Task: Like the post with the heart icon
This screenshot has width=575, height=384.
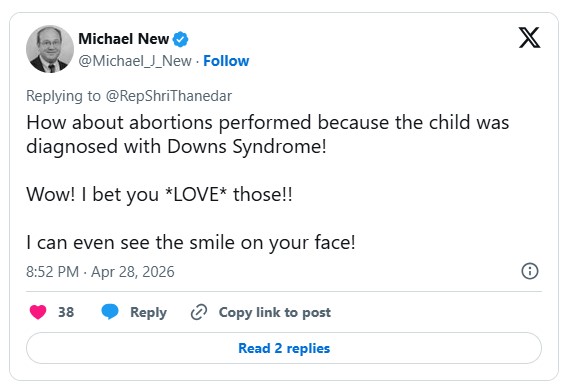Action: tap(38, 312)
